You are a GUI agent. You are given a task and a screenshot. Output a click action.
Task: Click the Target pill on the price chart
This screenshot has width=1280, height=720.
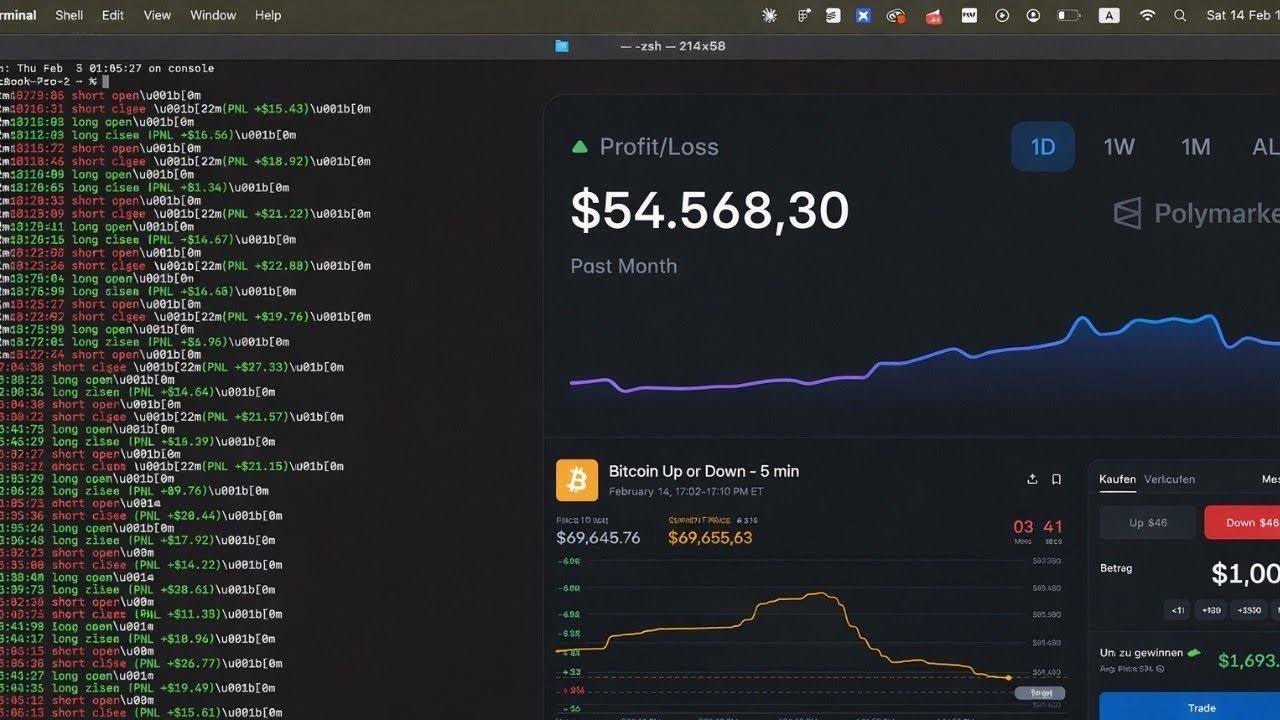(1040, 693)
